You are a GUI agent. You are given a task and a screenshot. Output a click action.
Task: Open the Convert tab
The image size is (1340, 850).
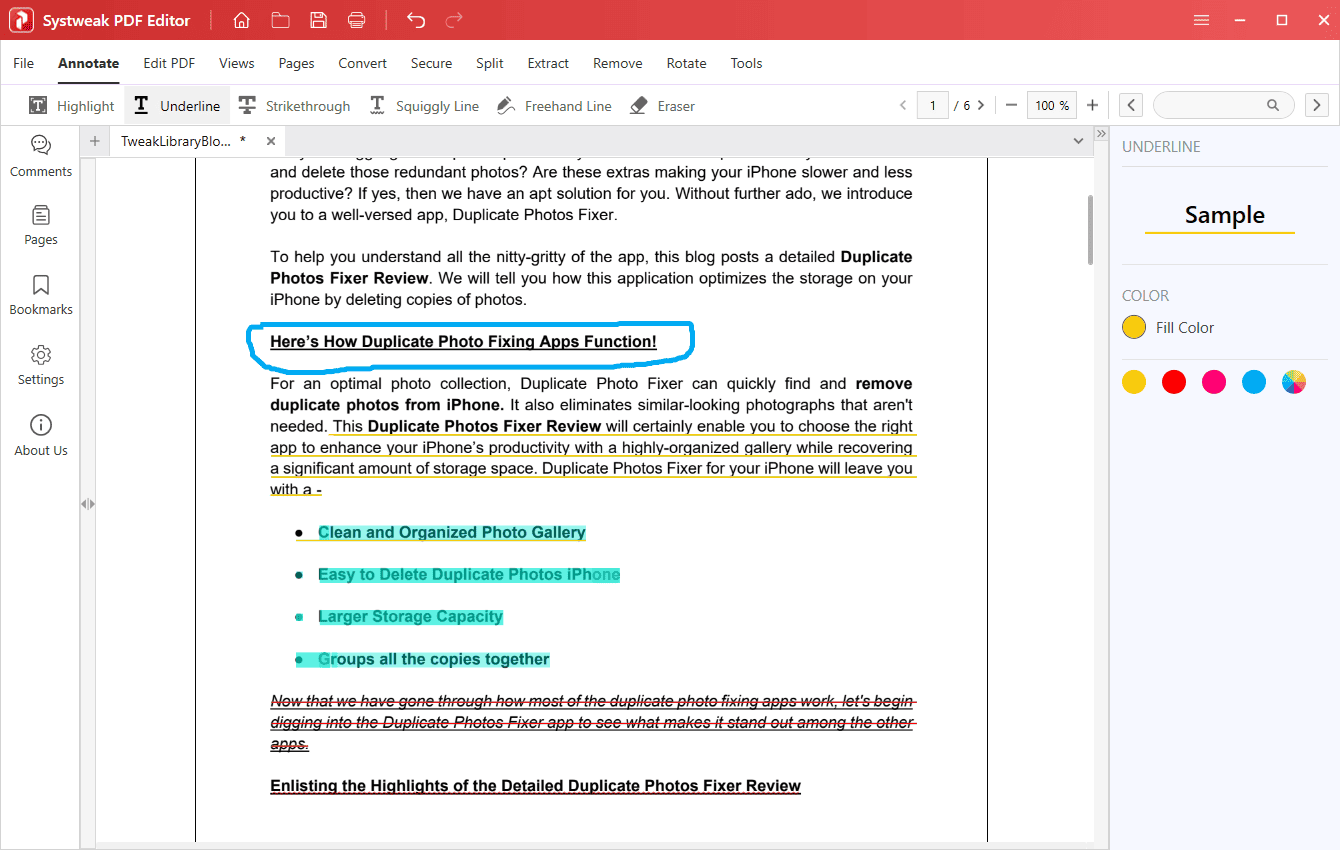point(363,63)
